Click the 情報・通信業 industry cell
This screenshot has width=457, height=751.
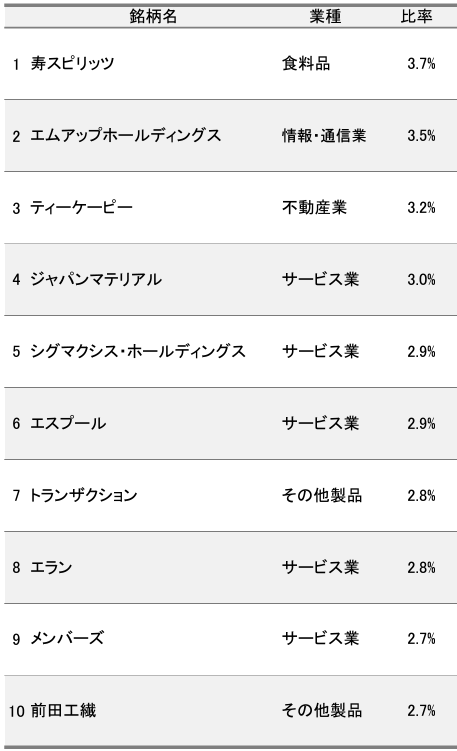(x=324, y=136)
